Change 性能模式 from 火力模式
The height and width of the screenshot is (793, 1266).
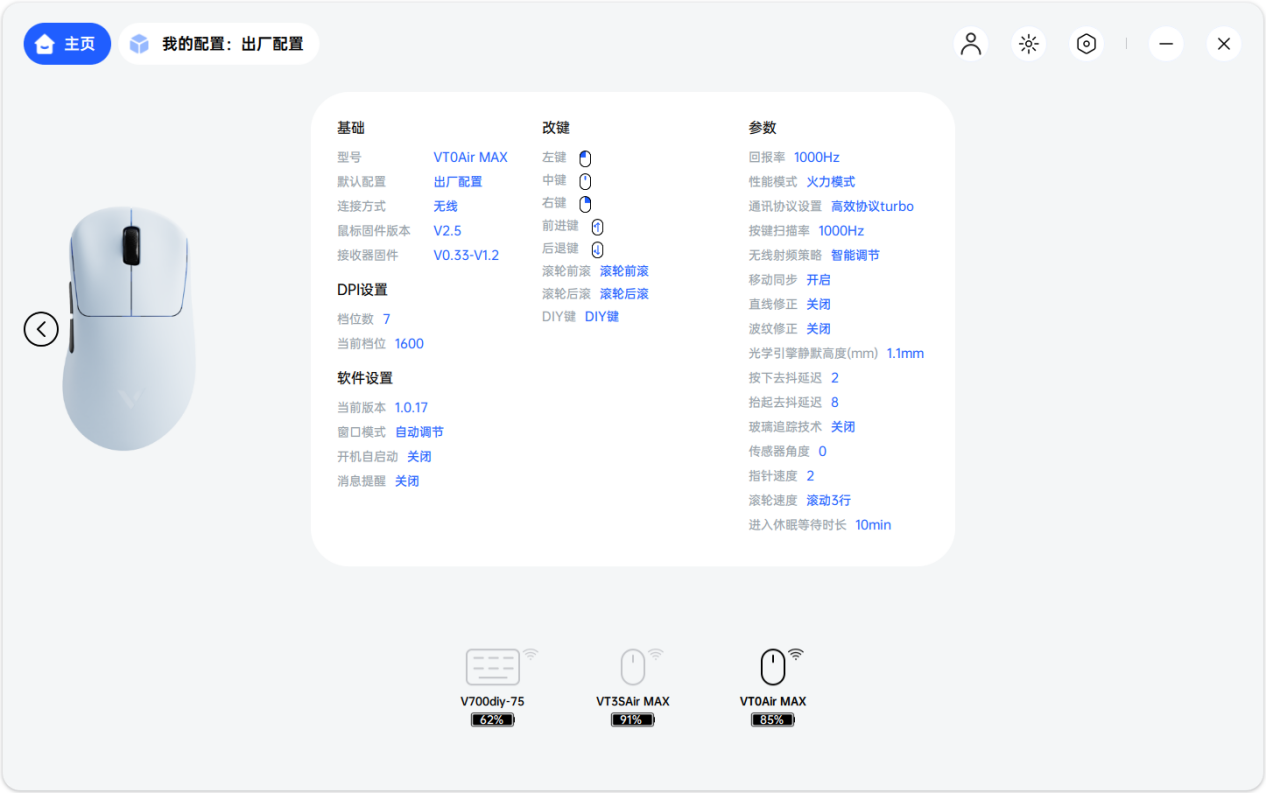coord(830,181)
